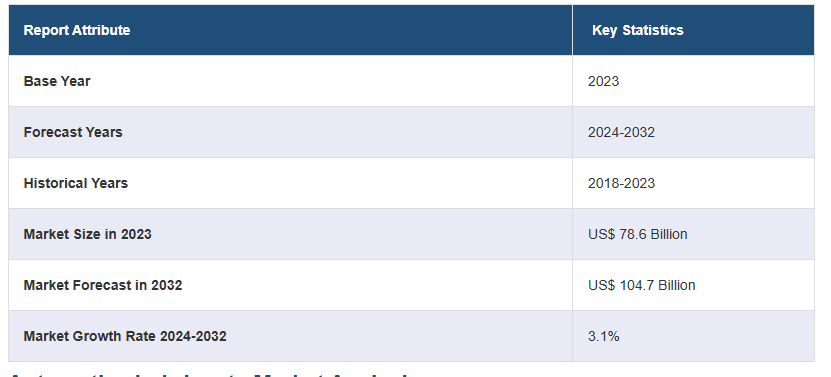Select the Market Growth Rate 2024-2032 label
This screenshot has width=831, height=377.
(125, 336)
